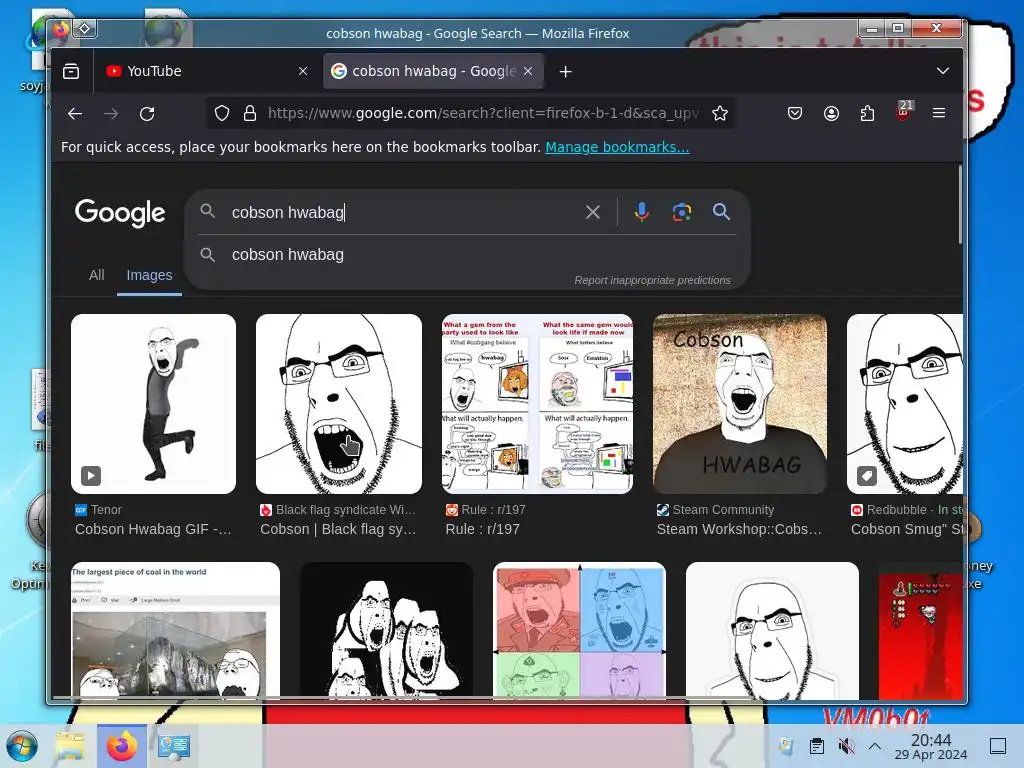Open the Rule r/197 comic image
Image resolution: width=1024 pixels, height=768 pixels.
[537, 404]
